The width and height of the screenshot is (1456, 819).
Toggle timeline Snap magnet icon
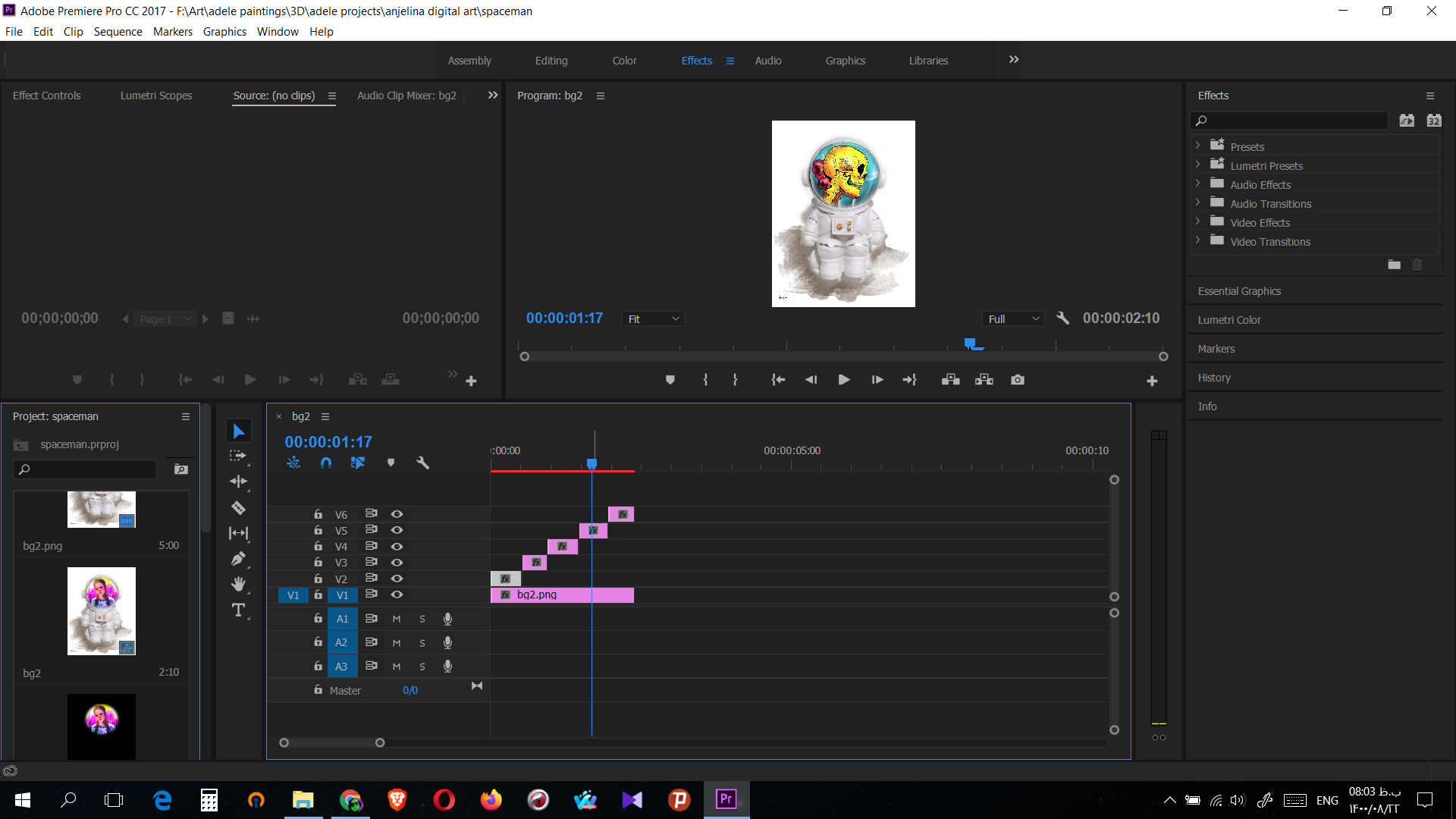coord(326,463)
